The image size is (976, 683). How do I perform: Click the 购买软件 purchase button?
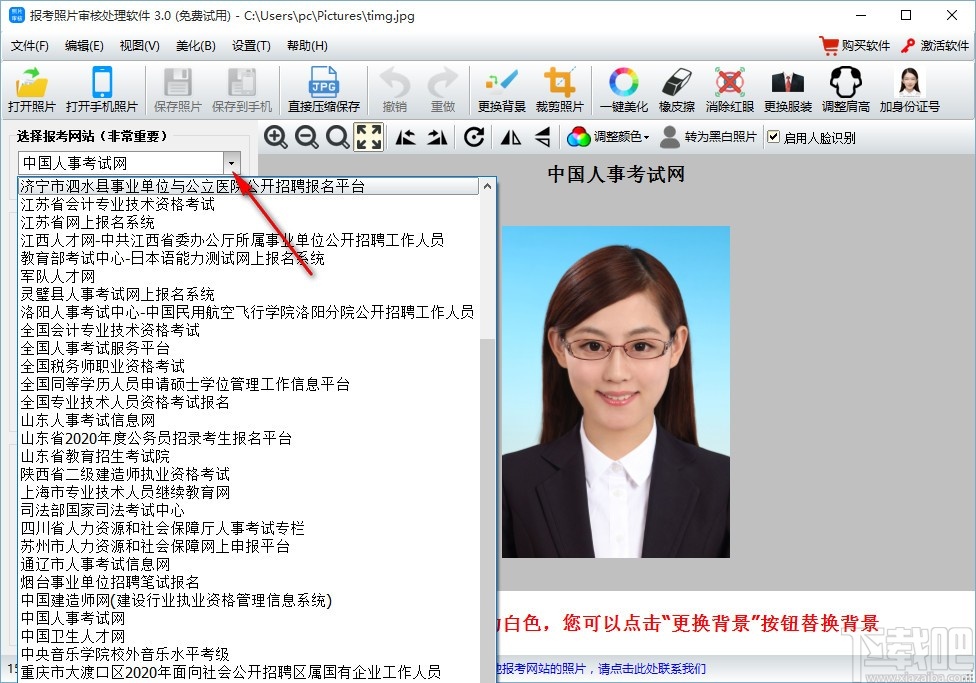click(x=855, y=45)
